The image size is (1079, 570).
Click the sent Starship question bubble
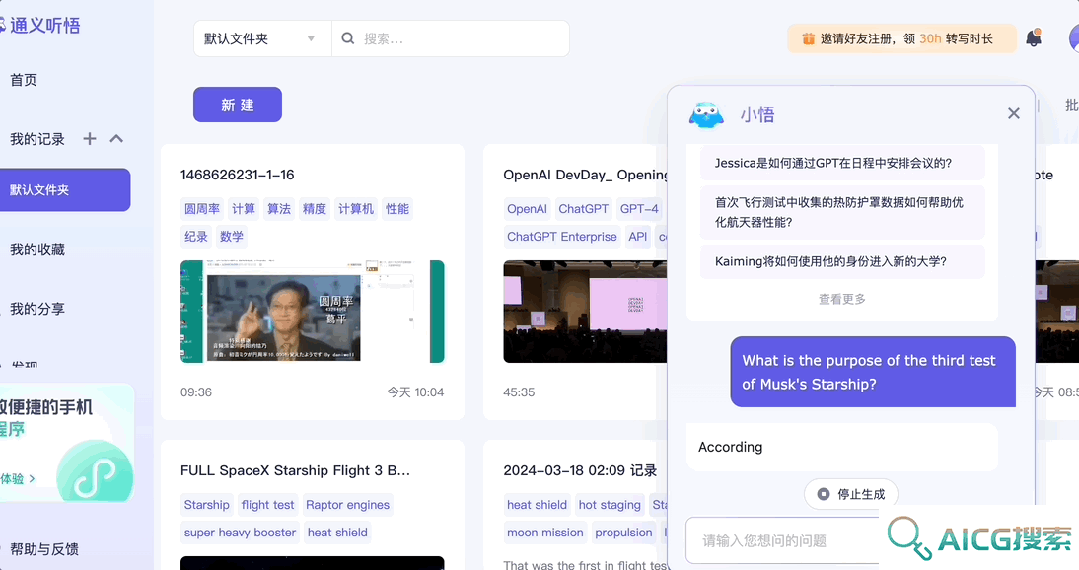[873, 372]
